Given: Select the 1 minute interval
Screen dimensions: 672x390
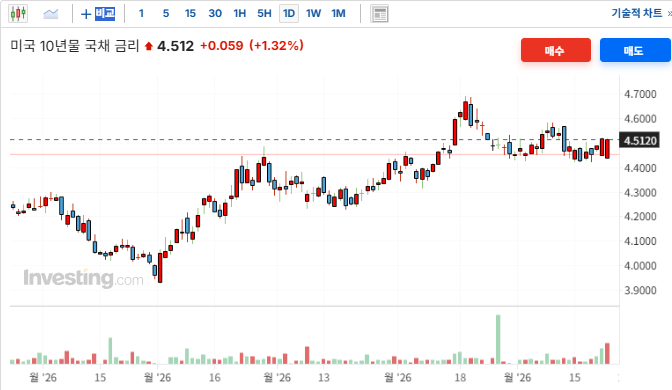Looking at the screenshot, I should [141, 14].
